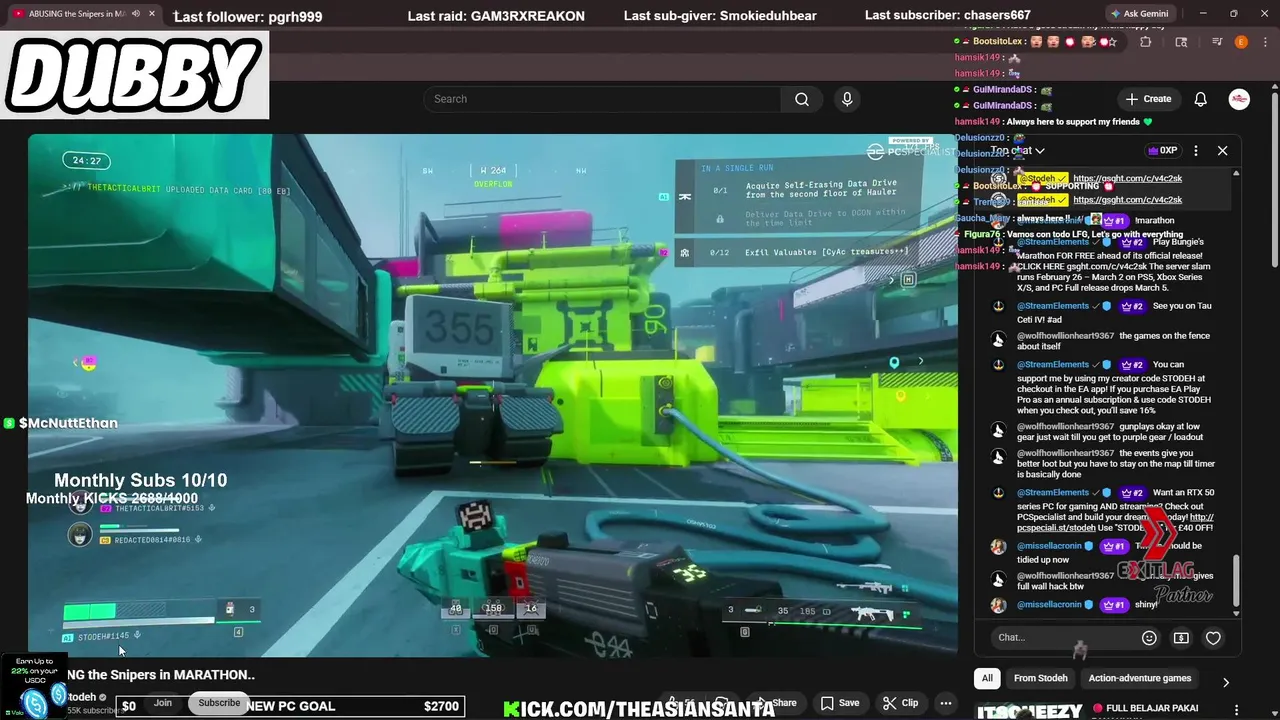
Task: Click the Subscribe button
Action: 219,703
